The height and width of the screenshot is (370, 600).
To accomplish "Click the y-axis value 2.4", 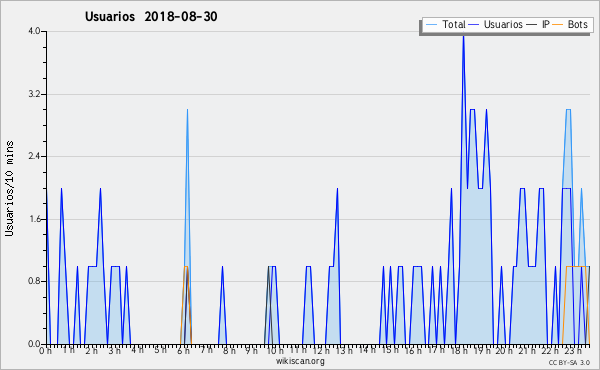I will click(34, 156).
